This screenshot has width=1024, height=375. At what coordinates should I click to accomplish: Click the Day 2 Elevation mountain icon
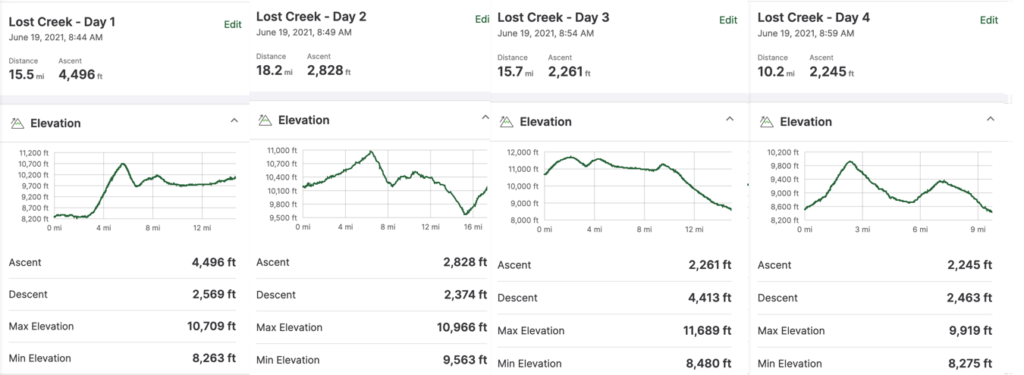click(x=264, y=120)
